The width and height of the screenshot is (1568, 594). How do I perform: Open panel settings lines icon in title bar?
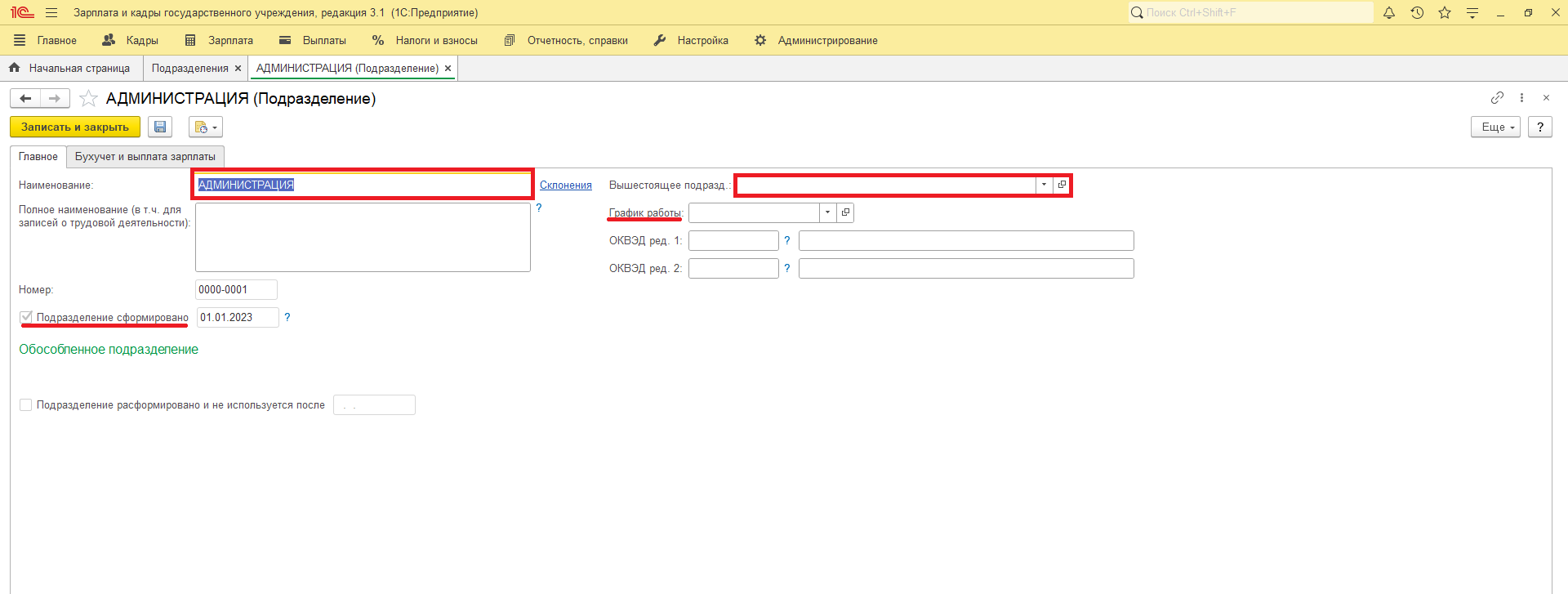[x=1472, y=12]
